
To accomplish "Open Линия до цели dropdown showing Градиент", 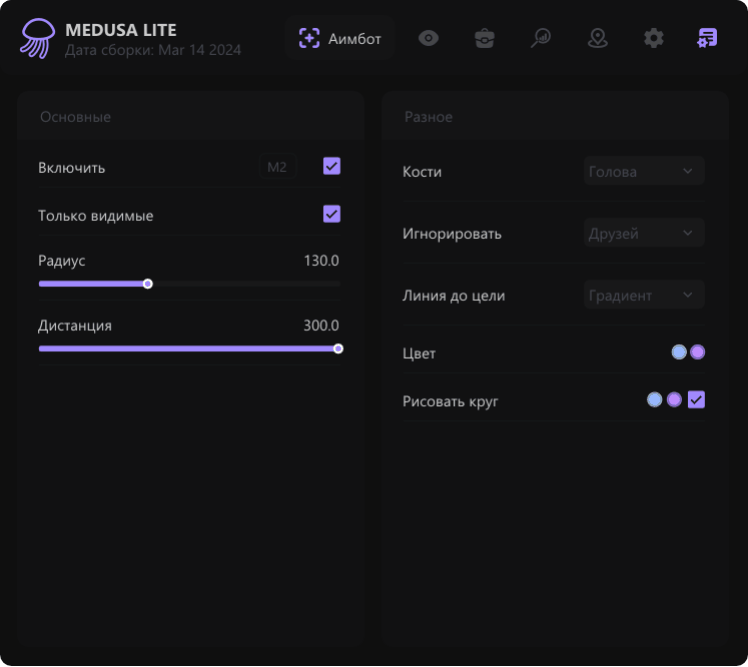I will click(x=644, y=295).
